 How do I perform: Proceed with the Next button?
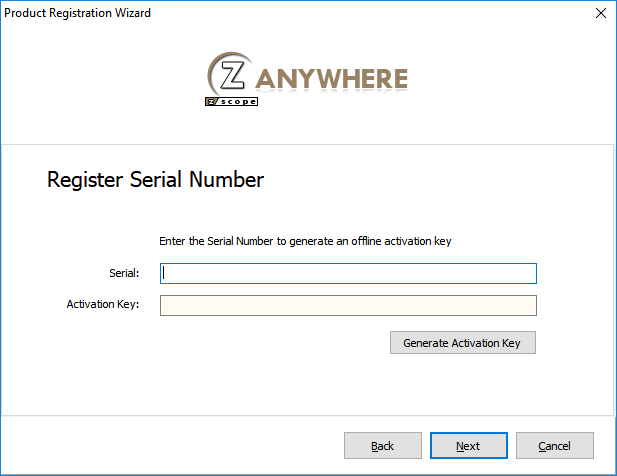click(469, 446)
